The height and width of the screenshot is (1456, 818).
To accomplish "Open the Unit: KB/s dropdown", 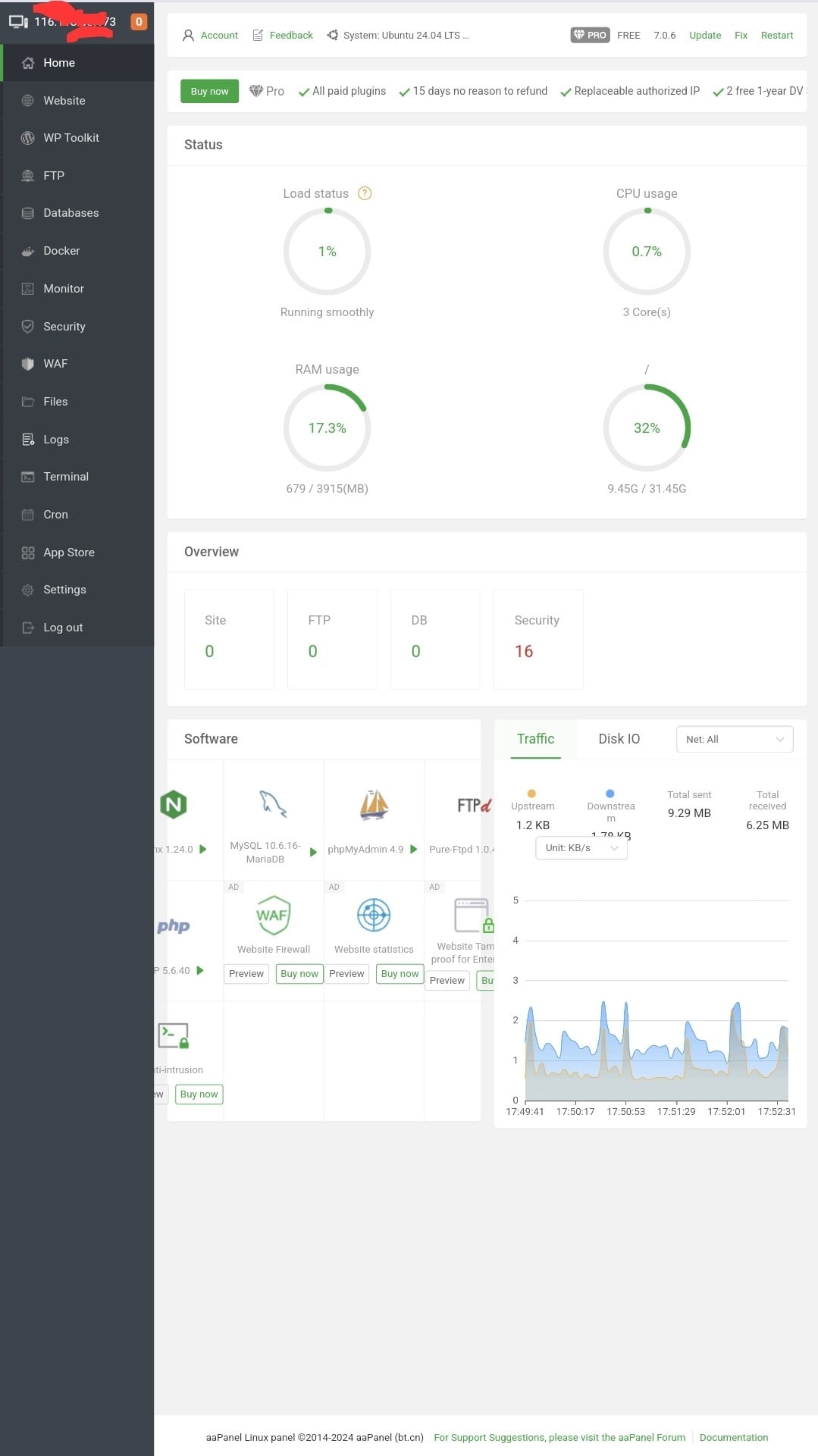I will (581, 848).
